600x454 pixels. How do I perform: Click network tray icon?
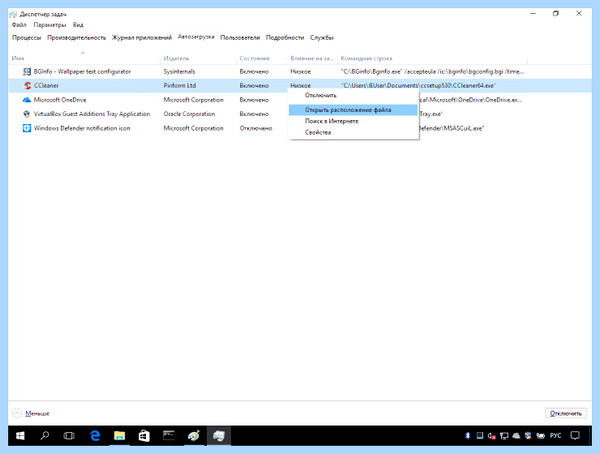pyautogui.click(x=504, y=436)
